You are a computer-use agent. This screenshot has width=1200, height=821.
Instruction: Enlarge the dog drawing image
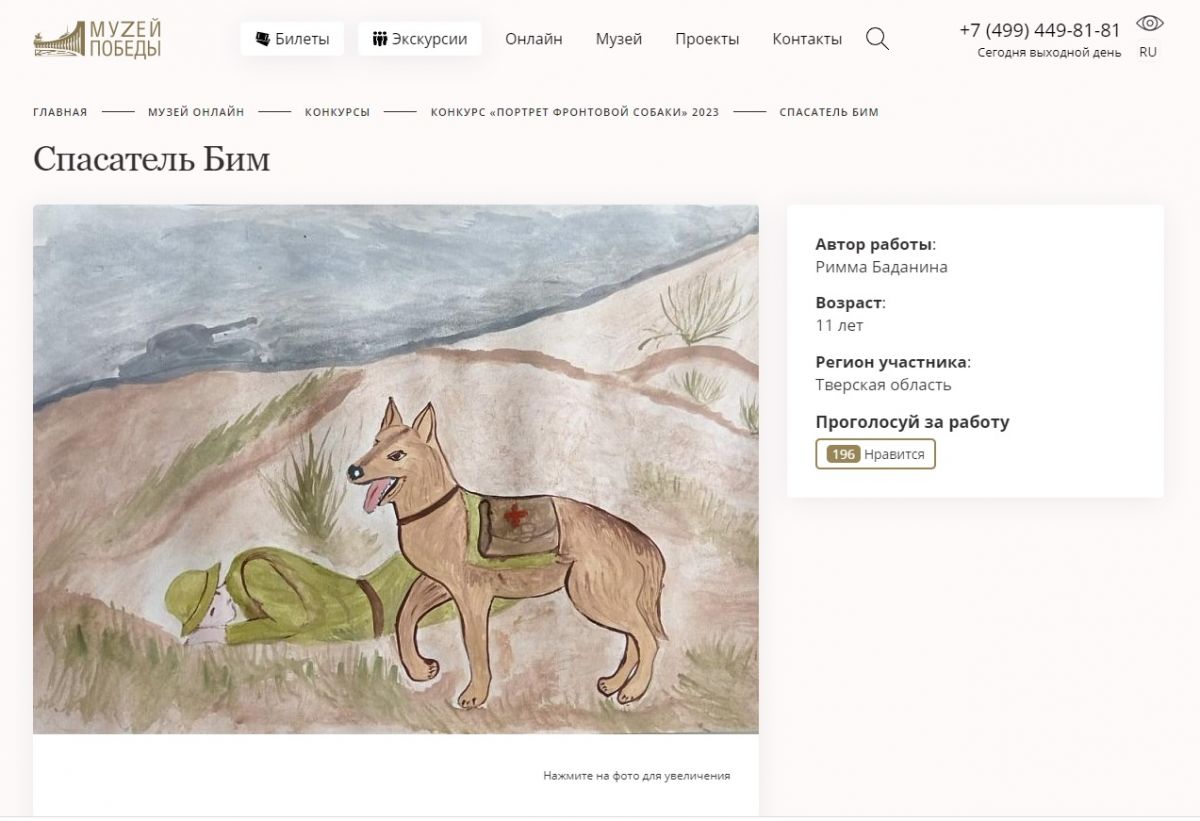point(395,469)
